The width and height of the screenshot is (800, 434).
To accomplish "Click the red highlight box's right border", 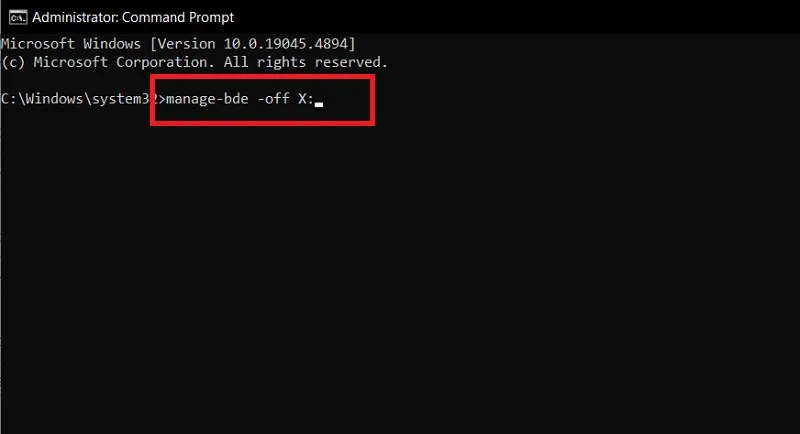I will point(372,100).
